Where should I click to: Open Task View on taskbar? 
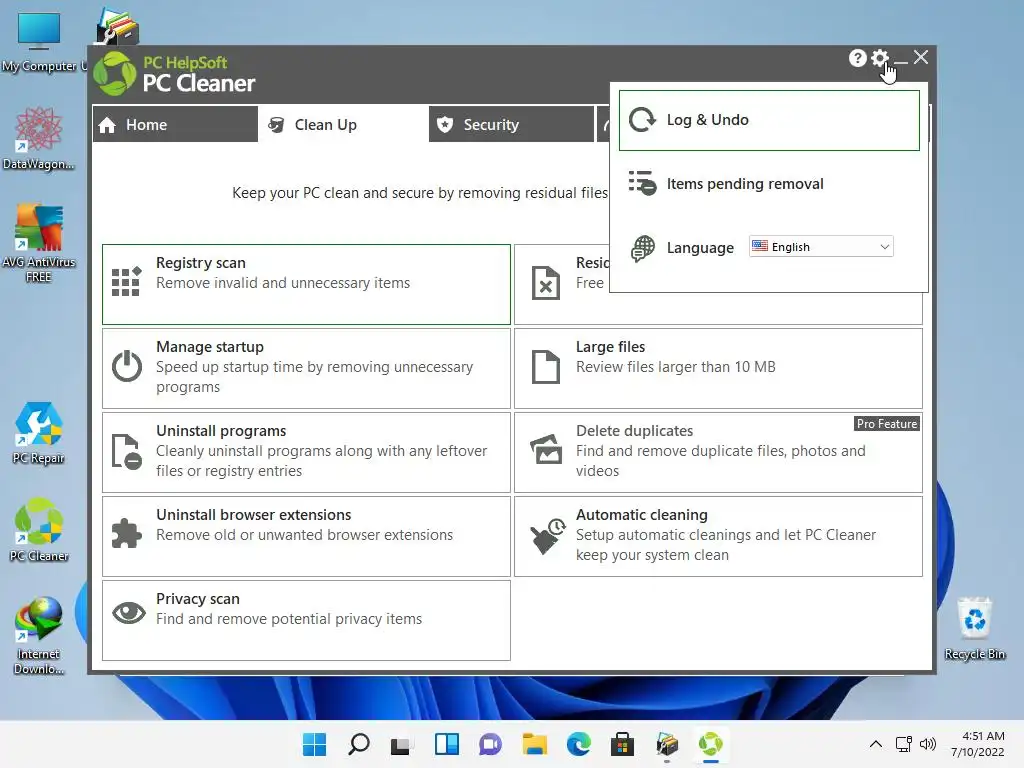tap(401, 744)
